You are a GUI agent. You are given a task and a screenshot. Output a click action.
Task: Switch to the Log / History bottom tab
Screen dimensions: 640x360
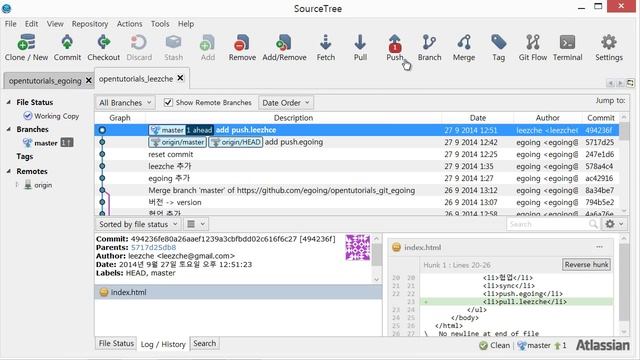pyautogui.click(x=163, y=344)
